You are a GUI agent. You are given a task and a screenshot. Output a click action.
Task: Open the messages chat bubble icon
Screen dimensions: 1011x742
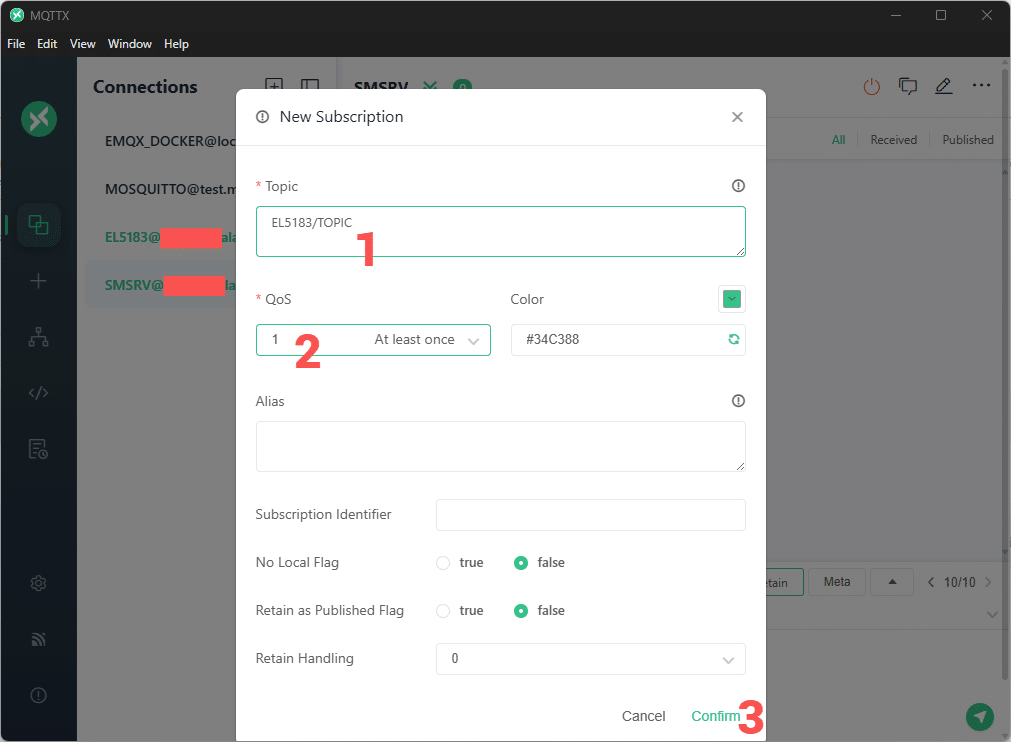[907, 86]
